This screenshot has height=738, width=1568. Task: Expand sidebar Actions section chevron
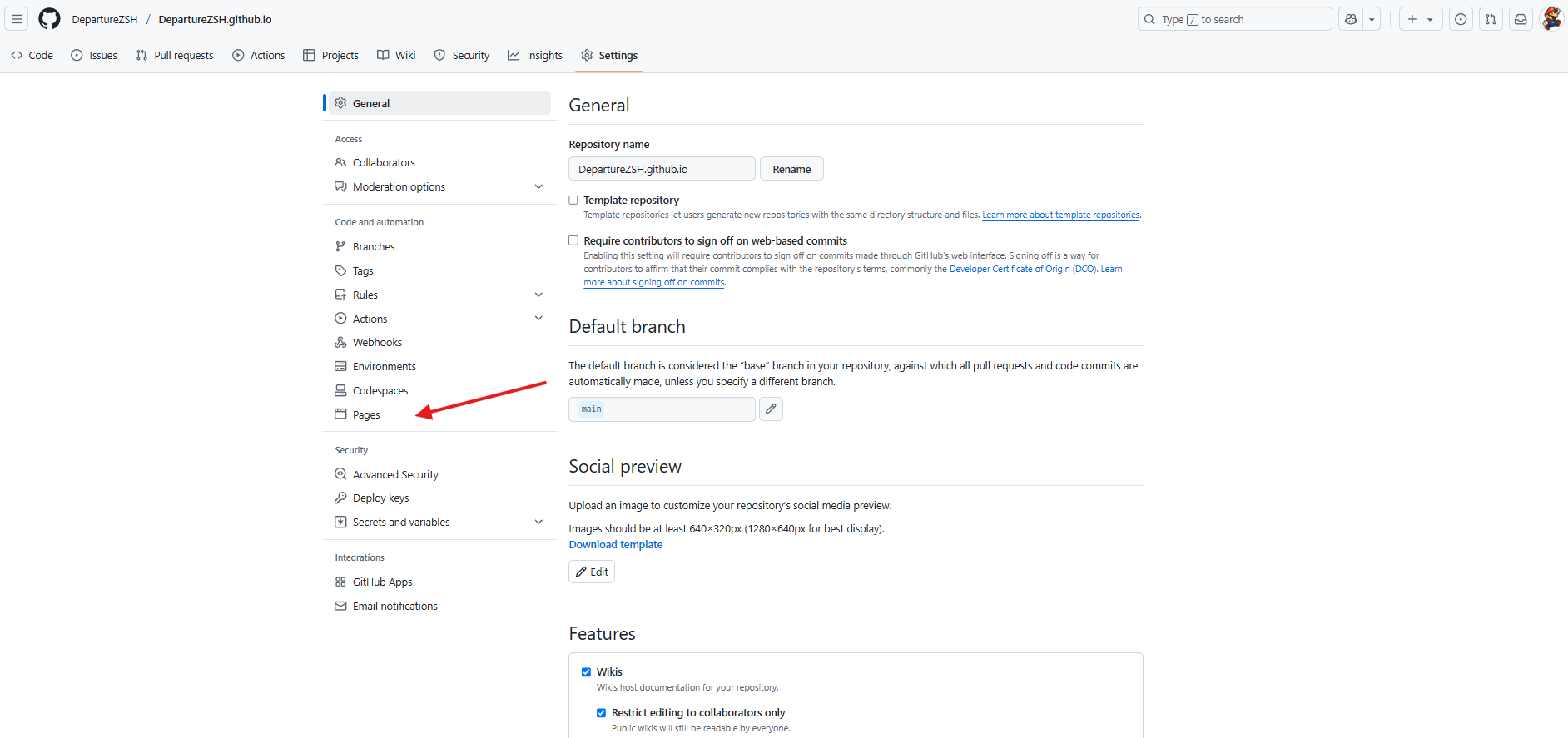tap(538, 318)
